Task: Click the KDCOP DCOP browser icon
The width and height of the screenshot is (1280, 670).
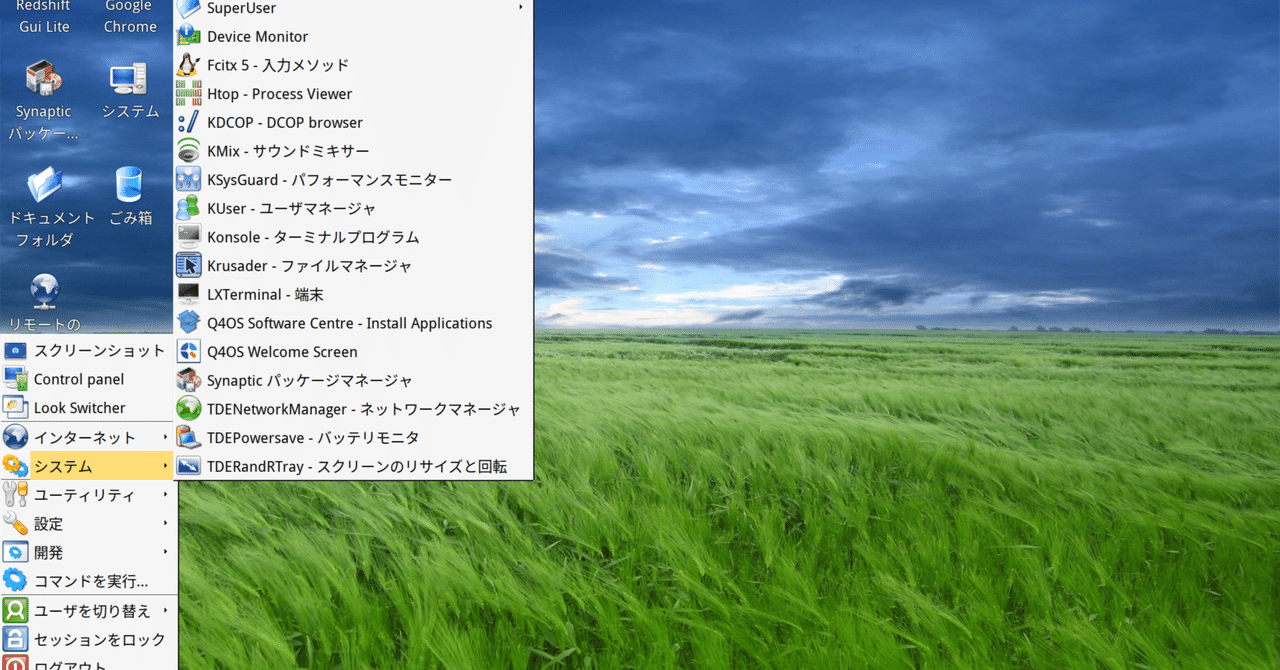Action: tap(189, 122)
